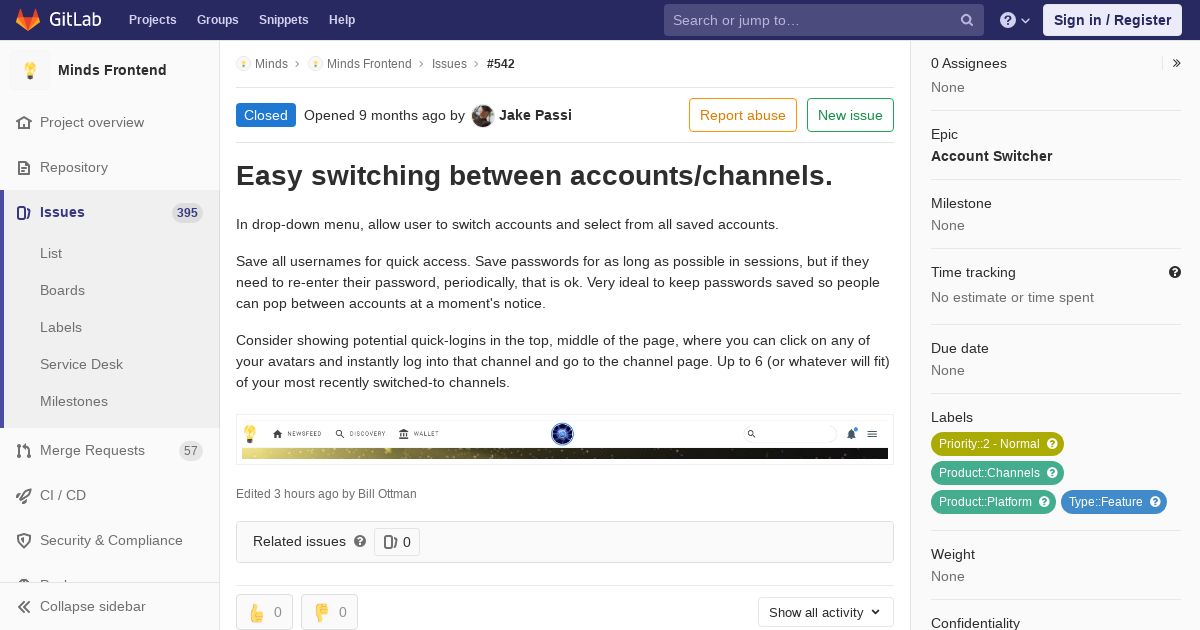Click the Type::Feature label
The image size is (1200, 630).
1114,502
